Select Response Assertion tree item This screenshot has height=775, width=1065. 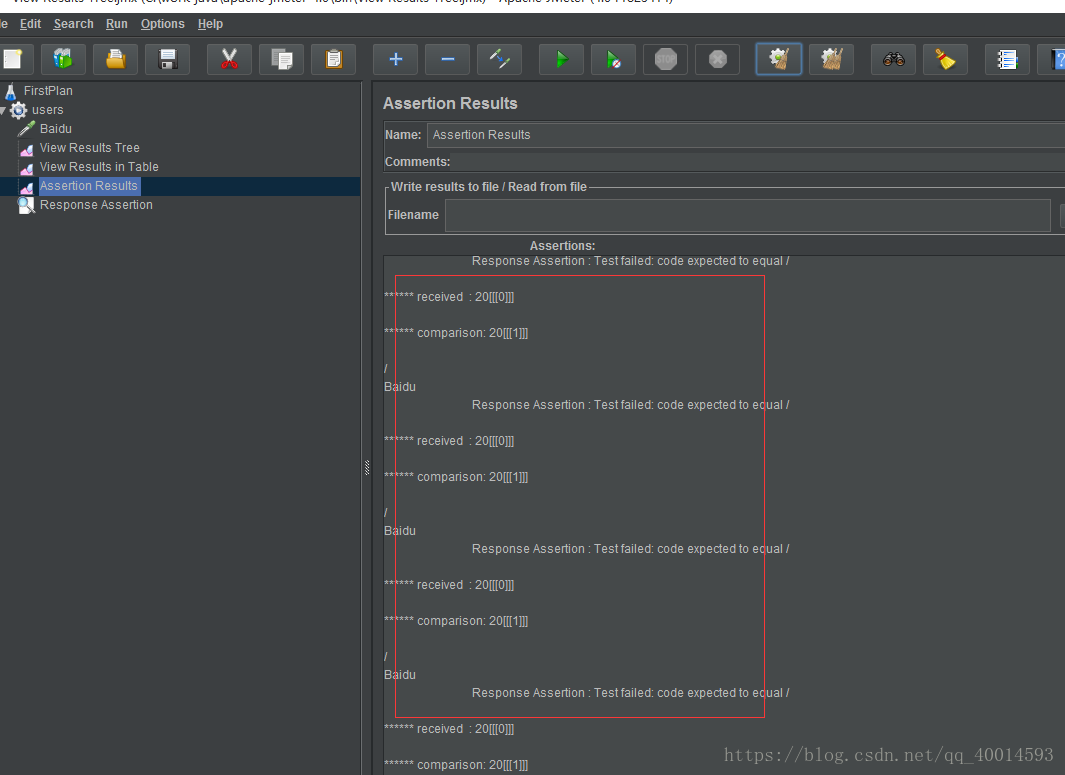coord(96,205)
